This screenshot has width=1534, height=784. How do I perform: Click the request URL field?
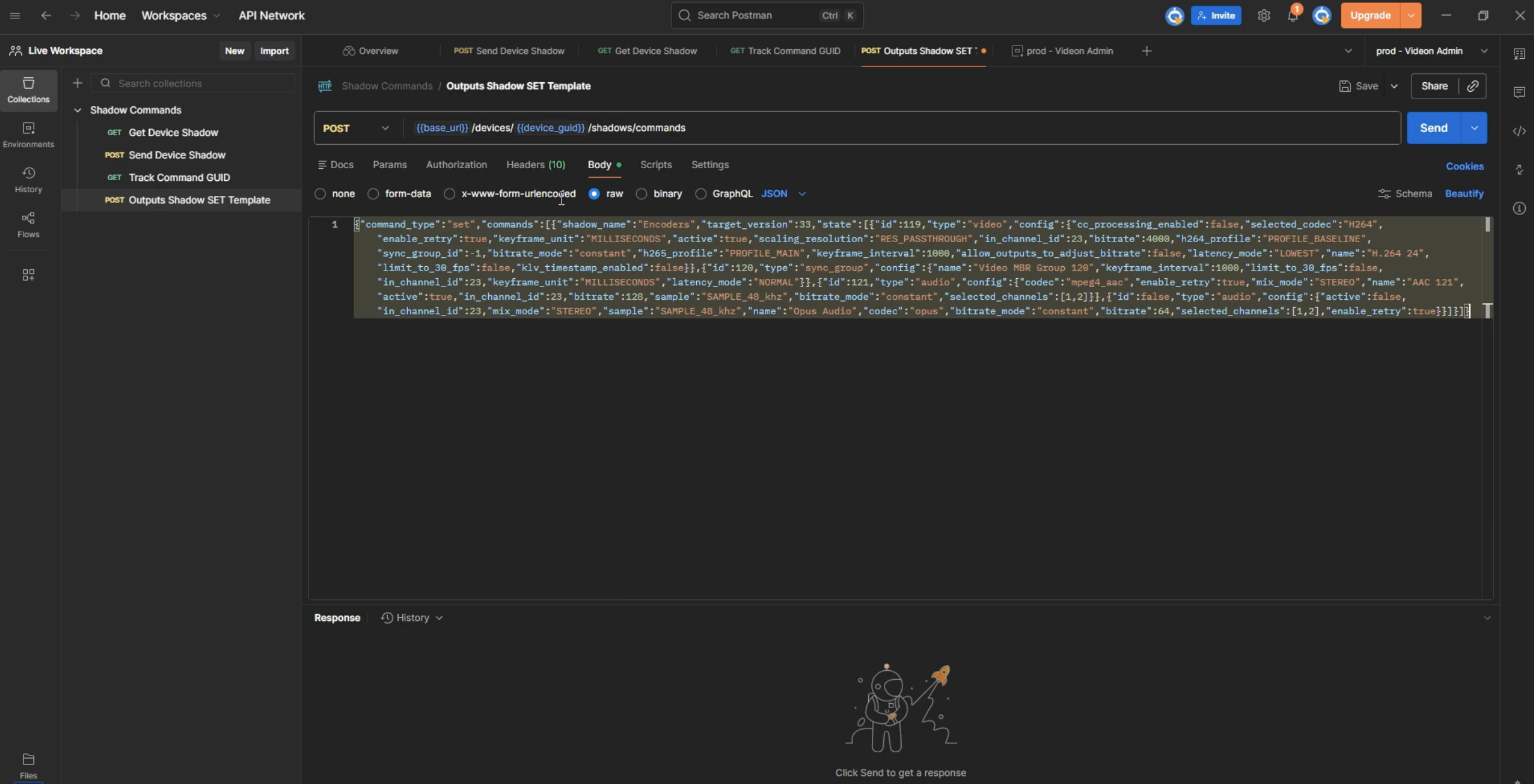tap(901, 128)
